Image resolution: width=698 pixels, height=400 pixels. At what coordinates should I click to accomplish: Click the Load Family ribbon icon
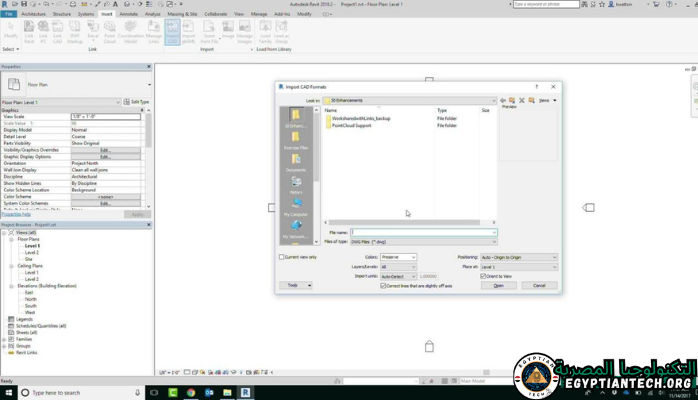[265, 32]
